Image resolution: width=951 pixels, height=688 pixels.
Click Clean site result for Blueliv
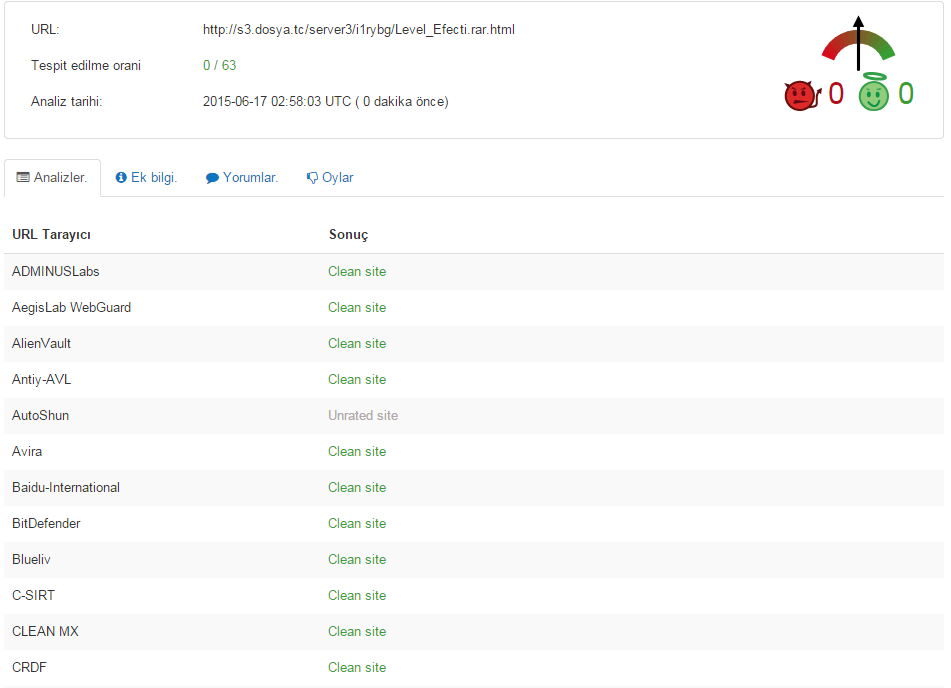(x=357, y=559)
